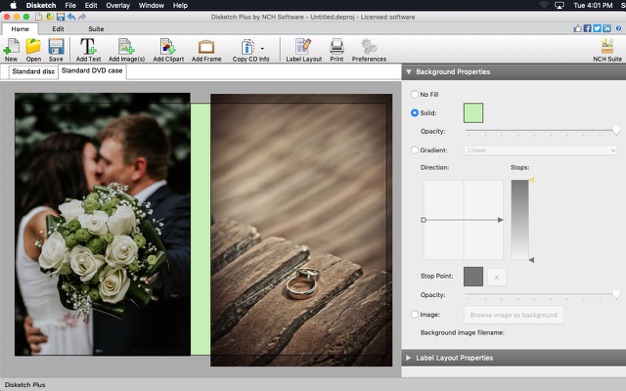This screenshot has height=391, width=626.
Task: Expand the Label Layout Properties panel
Action: (x=408, y=358)
